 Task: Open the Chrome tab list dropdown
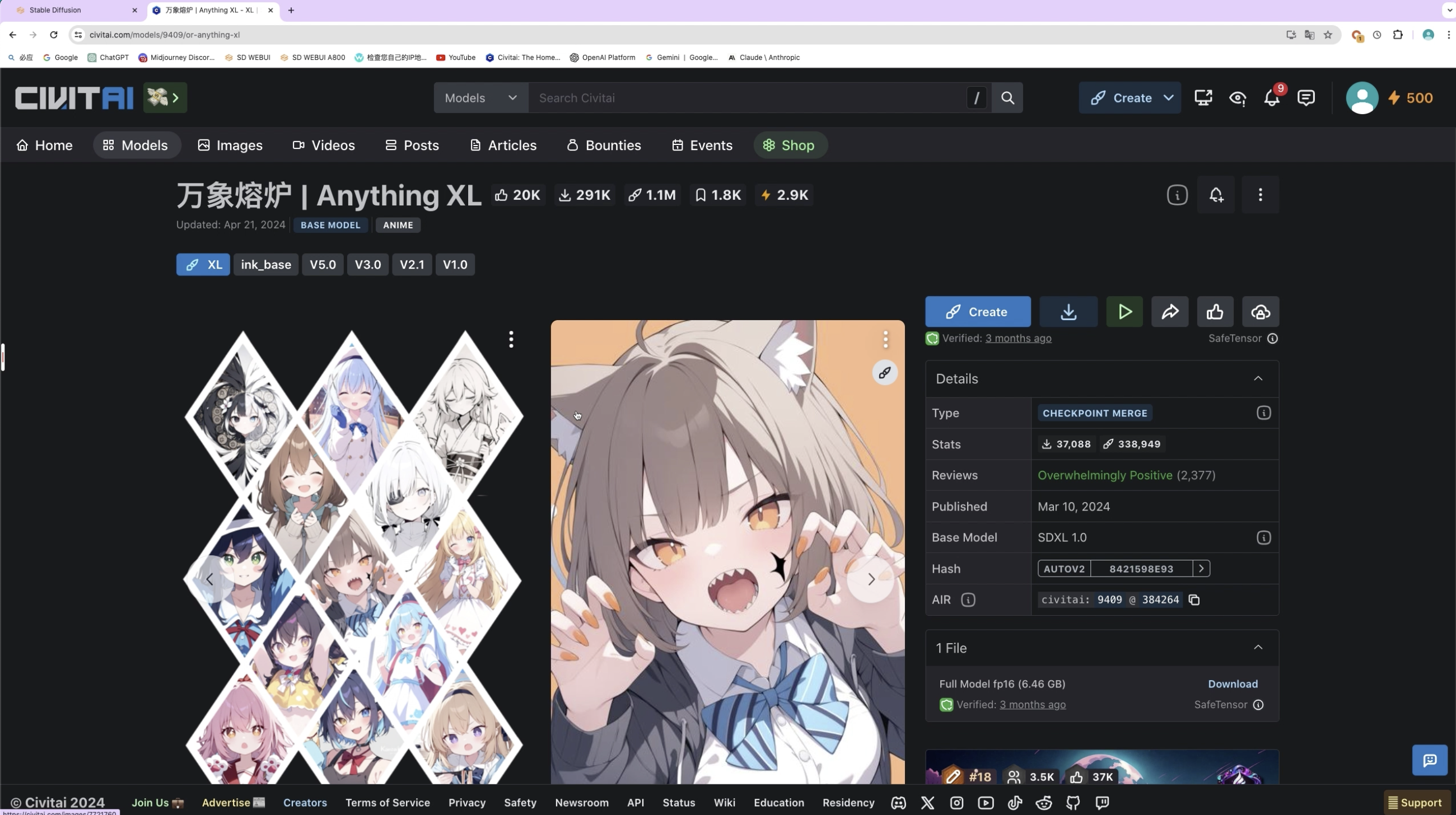(x=1448, y=10)
